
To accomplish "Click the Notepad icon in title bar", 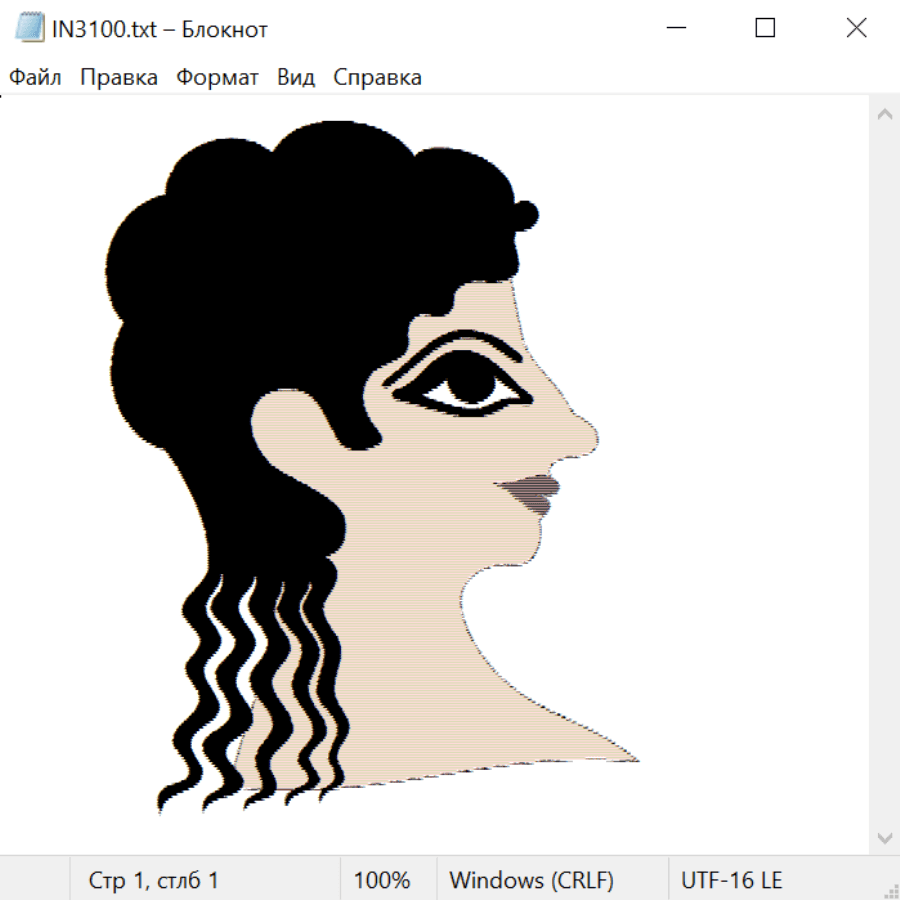I will click(x=30, y=29).
